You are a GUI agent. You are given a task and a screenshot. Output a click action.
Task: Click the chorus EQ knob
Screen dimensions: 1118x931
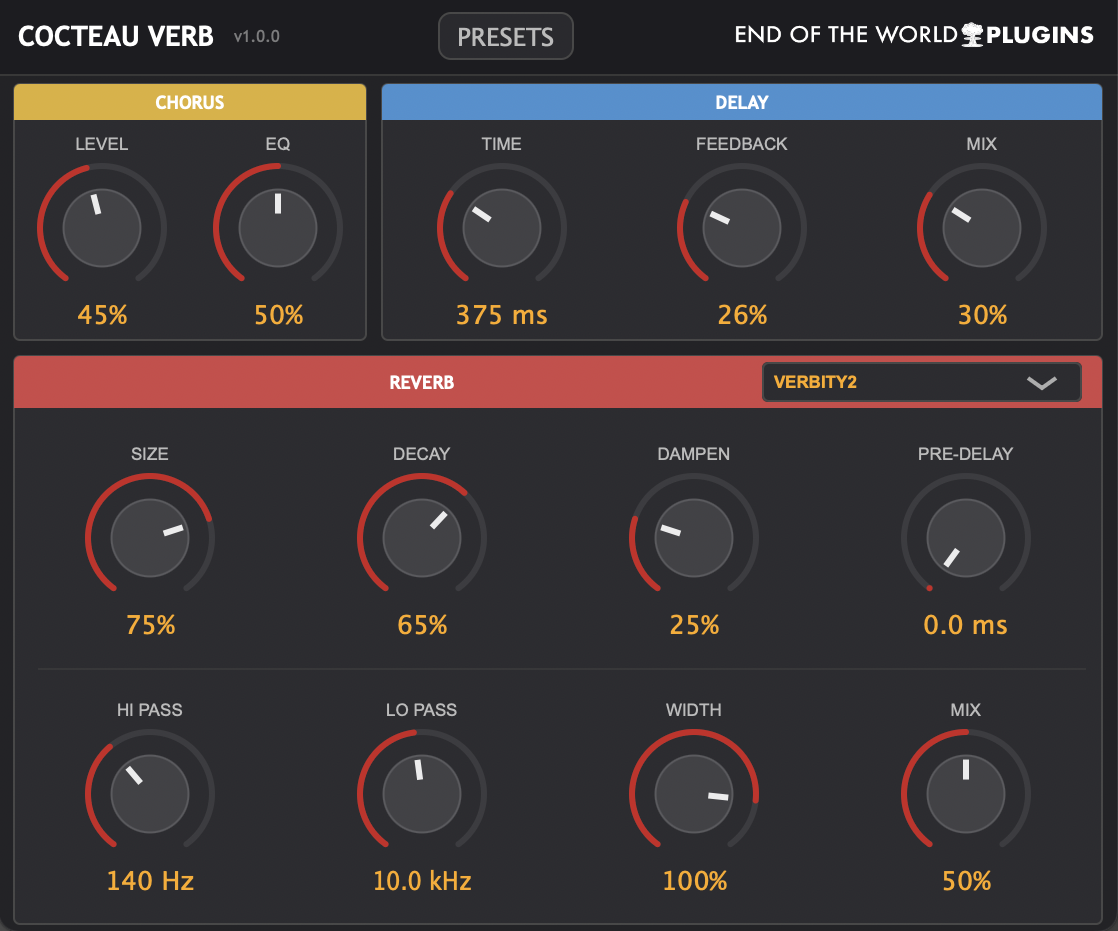pyautogui.click(x=277, y=227)
